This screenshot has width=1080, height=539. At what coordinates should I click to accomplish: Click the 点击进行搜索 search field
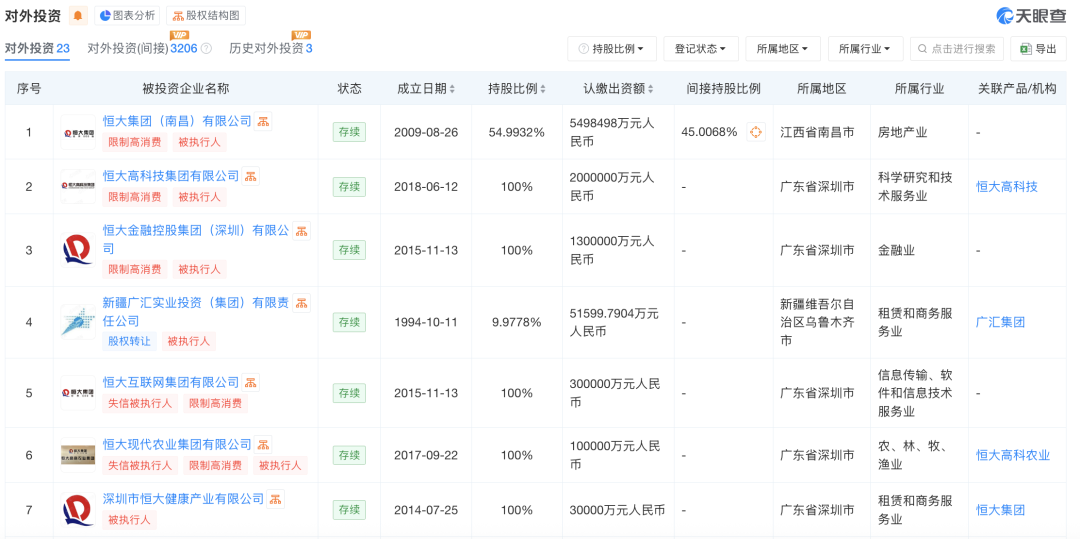click(x=957, y=49)
